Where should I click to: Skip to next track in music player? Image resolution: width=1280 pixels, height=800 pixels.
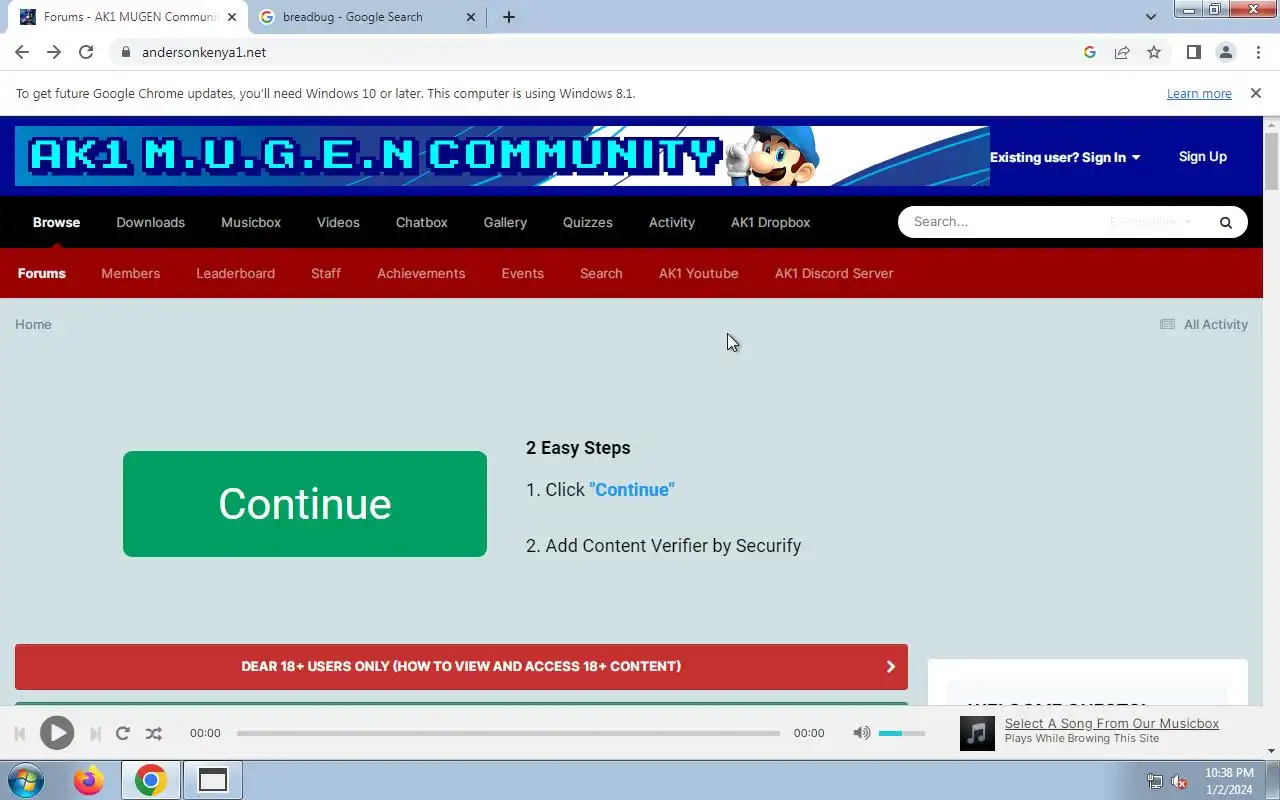pyautogui.click(x=95, y=733)
